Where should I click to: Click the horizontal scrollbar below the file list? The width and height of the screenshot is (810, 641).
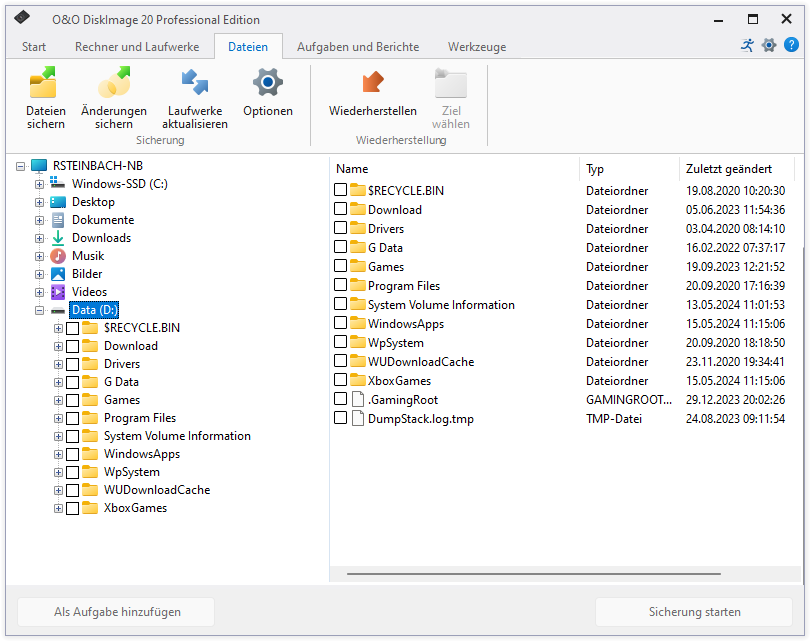pos(535,574)
